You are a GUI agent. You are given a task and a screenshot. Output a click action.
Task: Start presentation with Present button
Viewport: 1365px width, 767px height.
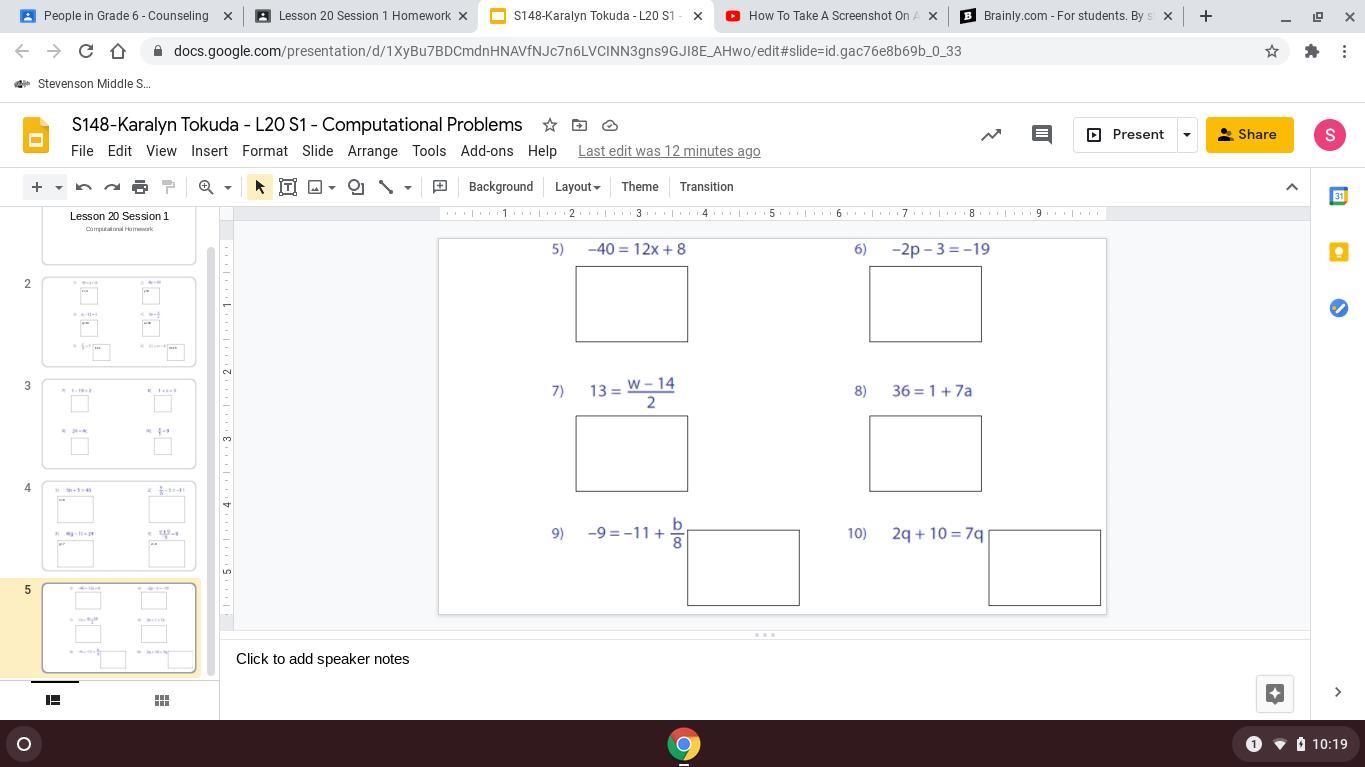tap(1125, 135)
